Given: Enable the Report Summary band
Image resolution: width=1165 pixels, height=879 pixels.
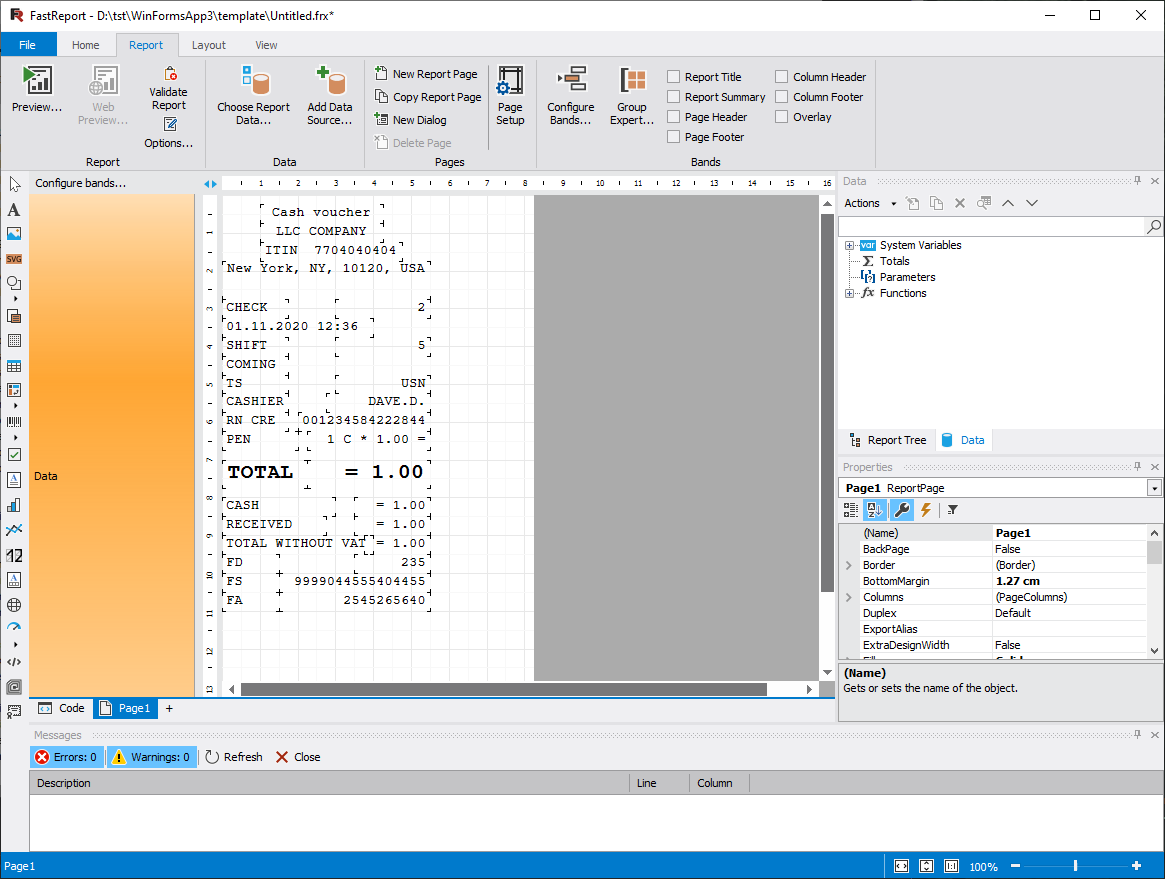Looking at the screenshot, I should tap(674, 97).
